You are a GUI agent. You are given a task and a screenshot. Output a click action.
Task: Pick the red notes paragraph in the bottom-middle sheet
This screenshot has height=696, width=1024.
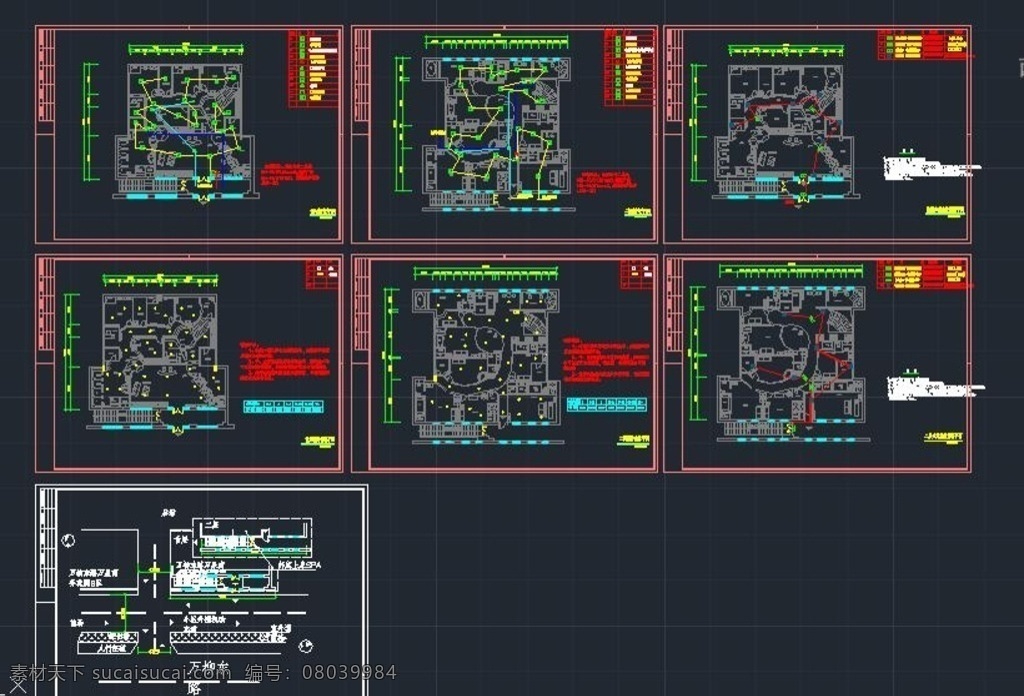point(607,358)
